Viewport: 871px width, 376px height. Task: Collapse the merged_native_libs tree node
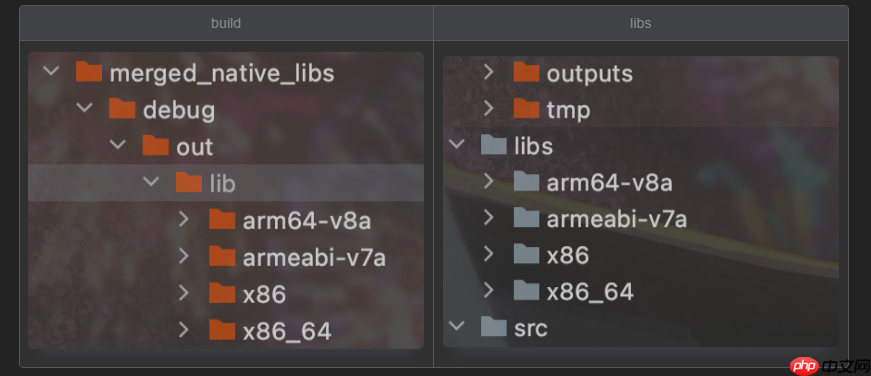[x=51, y=72]
